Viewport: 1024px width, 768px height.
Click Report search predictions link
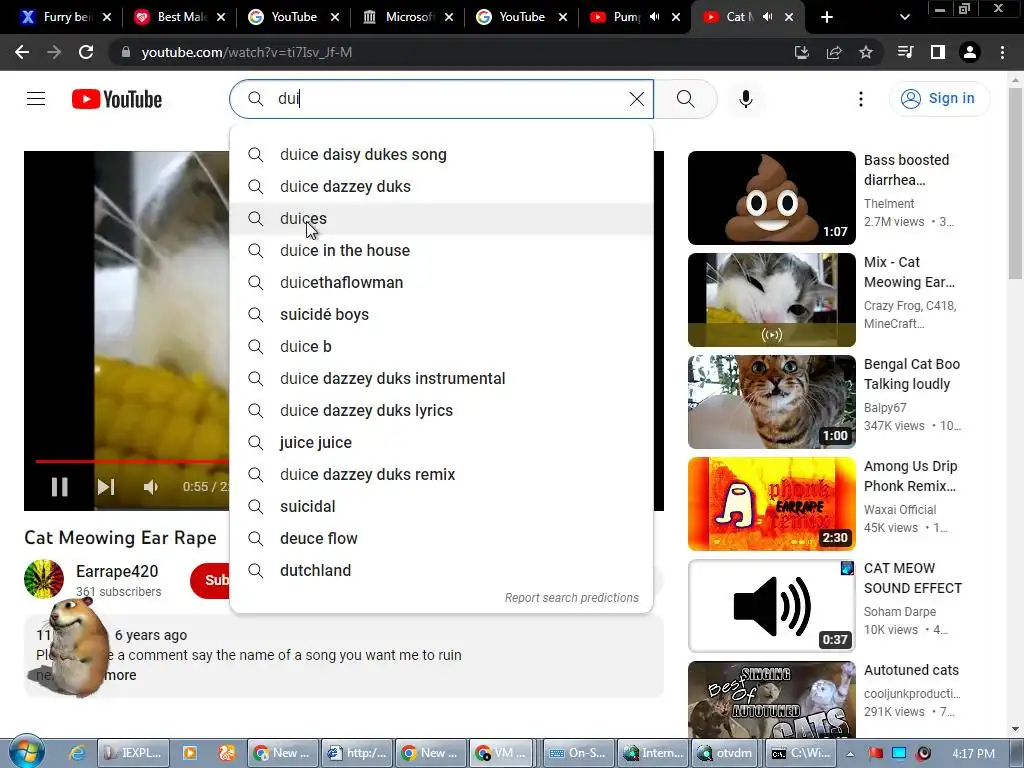tap(571, 598)
